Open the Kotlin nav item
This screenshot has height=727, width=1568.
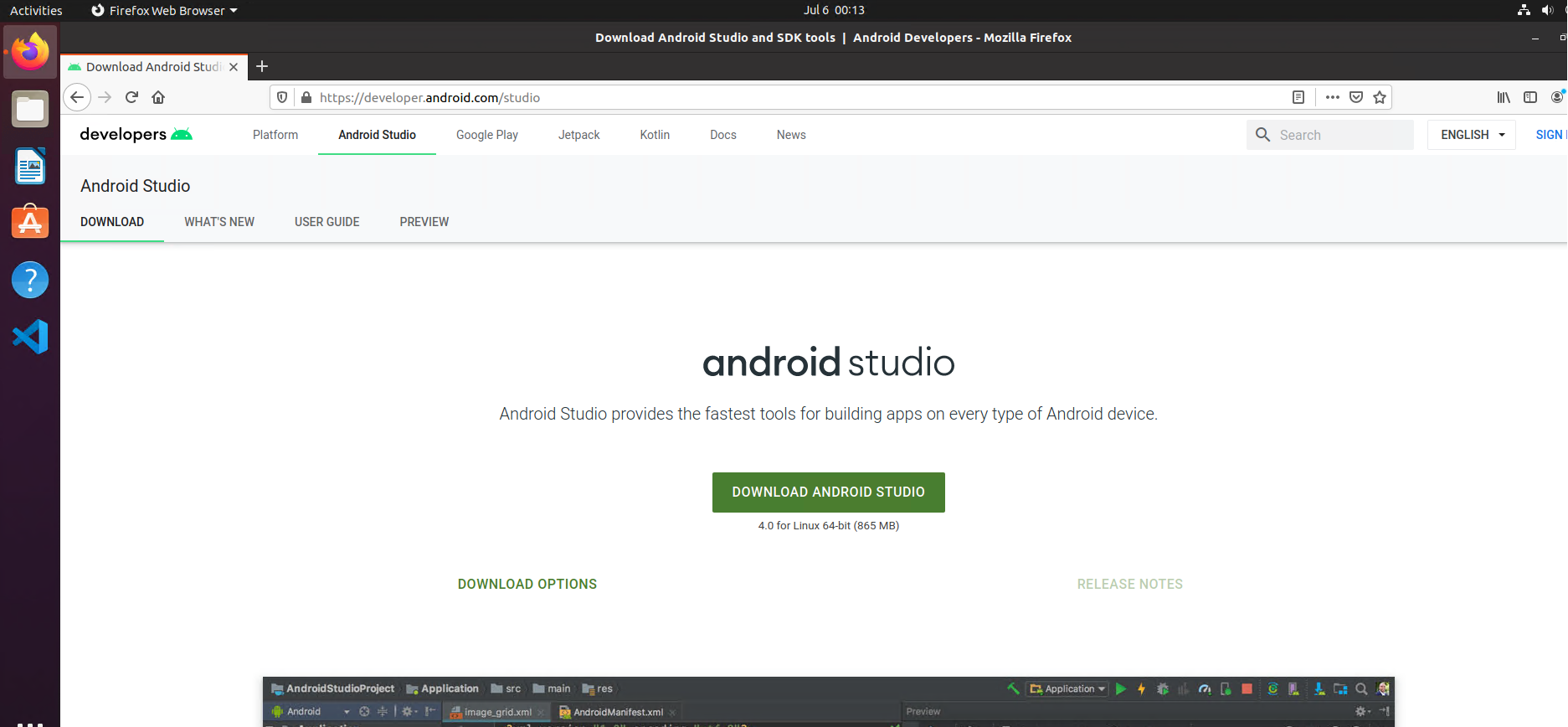tap(655, 135)
